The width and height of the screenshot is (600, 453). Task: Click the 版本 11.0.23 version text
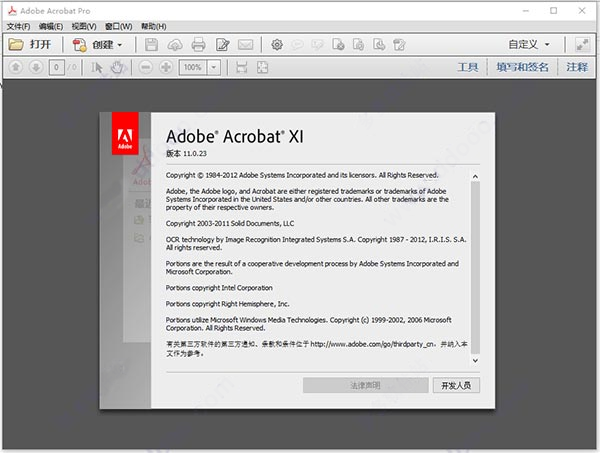186,153
